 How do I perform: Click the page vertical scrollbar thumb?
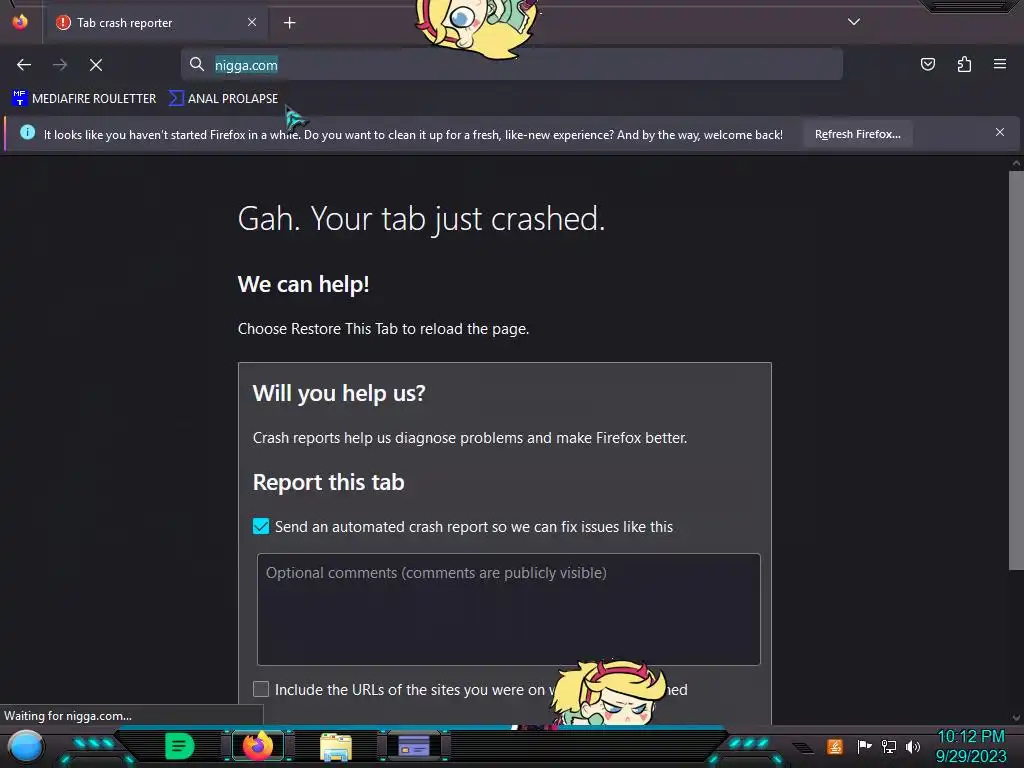[x=1016, y=370]
